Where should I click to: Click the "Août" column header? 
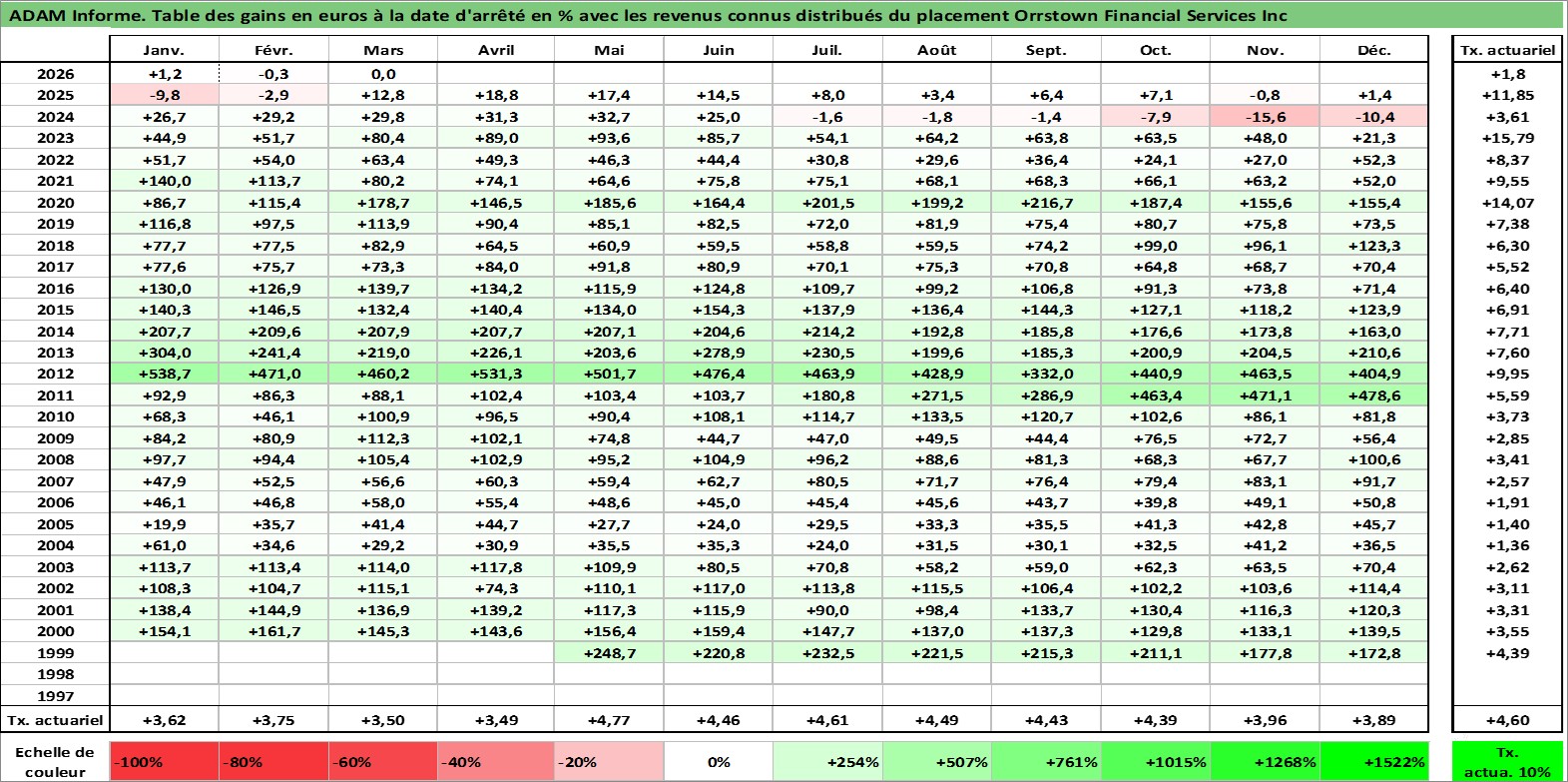click(x=937, y=50)
